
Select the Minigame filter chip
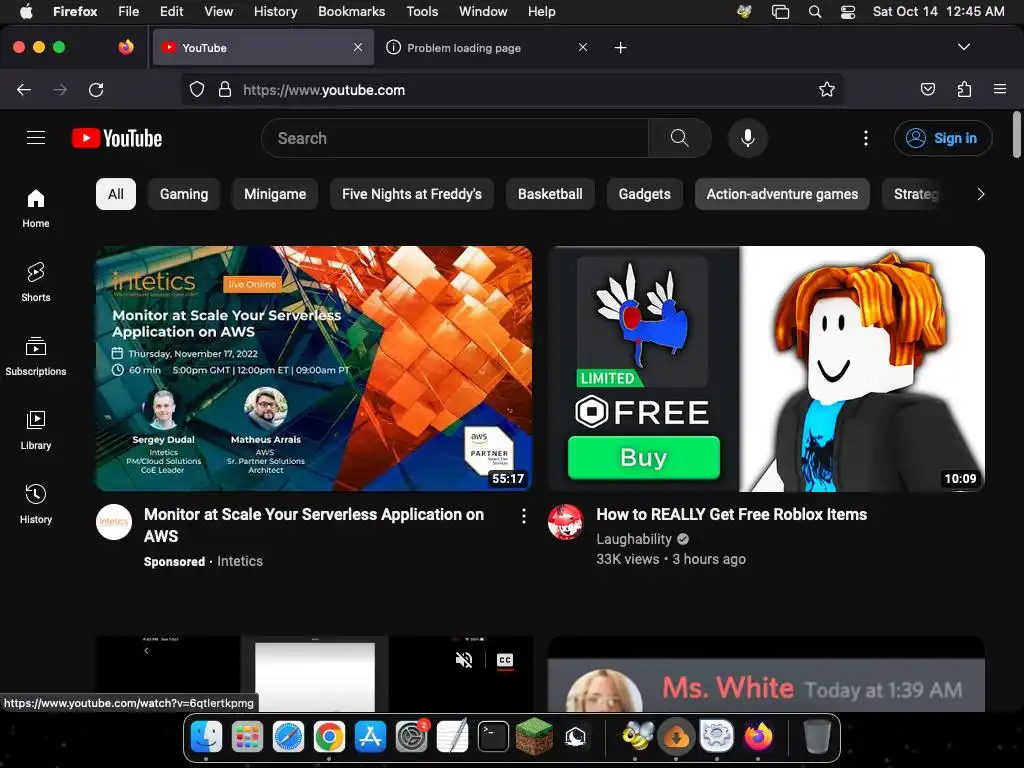[275, 194]
